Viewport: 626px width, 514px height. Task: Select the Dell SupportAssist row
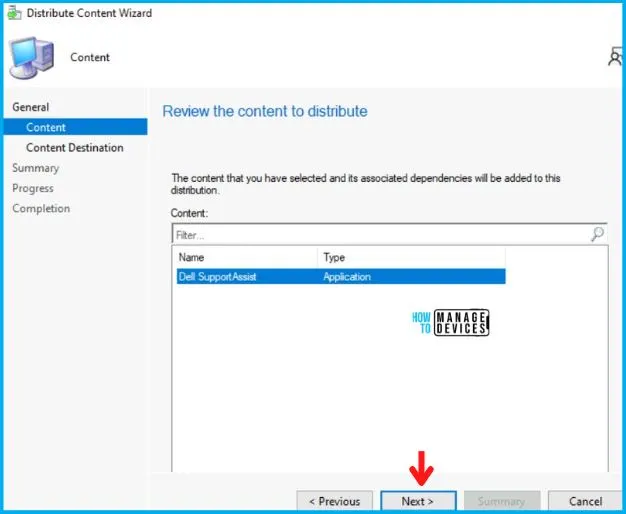pos(341,276)
